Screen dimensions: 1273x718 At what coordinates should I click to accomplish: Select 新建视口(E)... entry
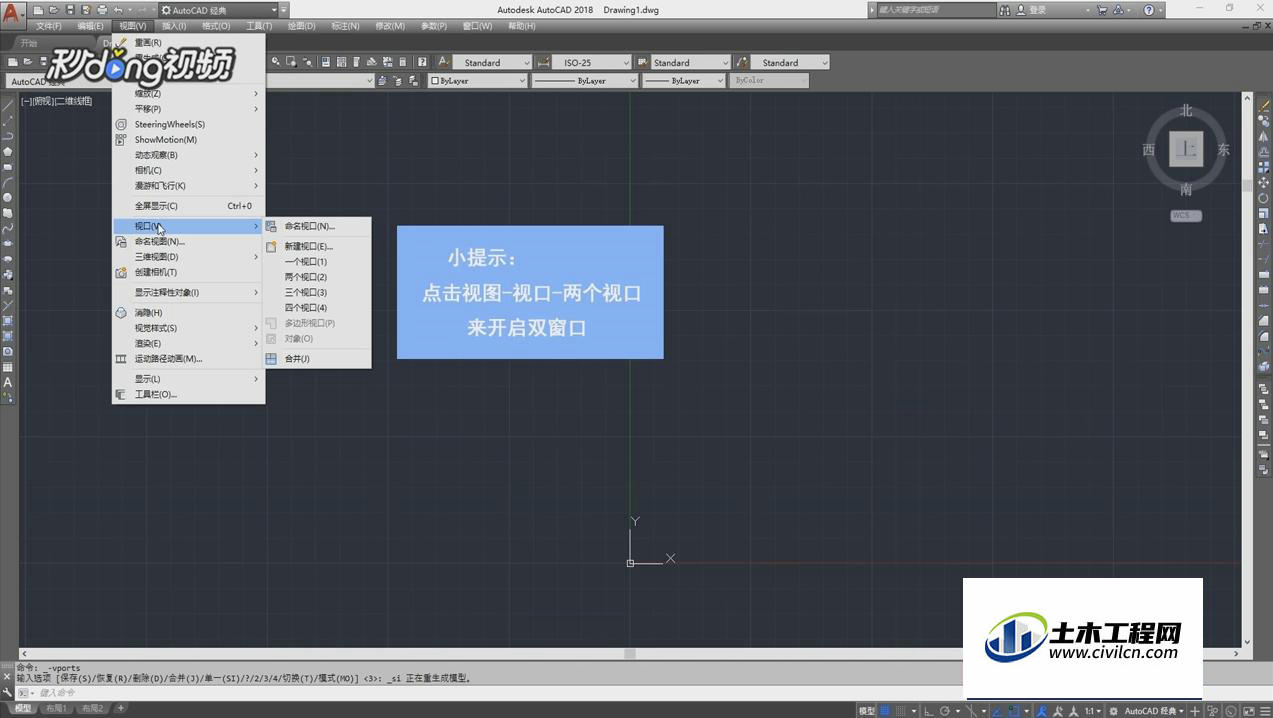[316, 246]
